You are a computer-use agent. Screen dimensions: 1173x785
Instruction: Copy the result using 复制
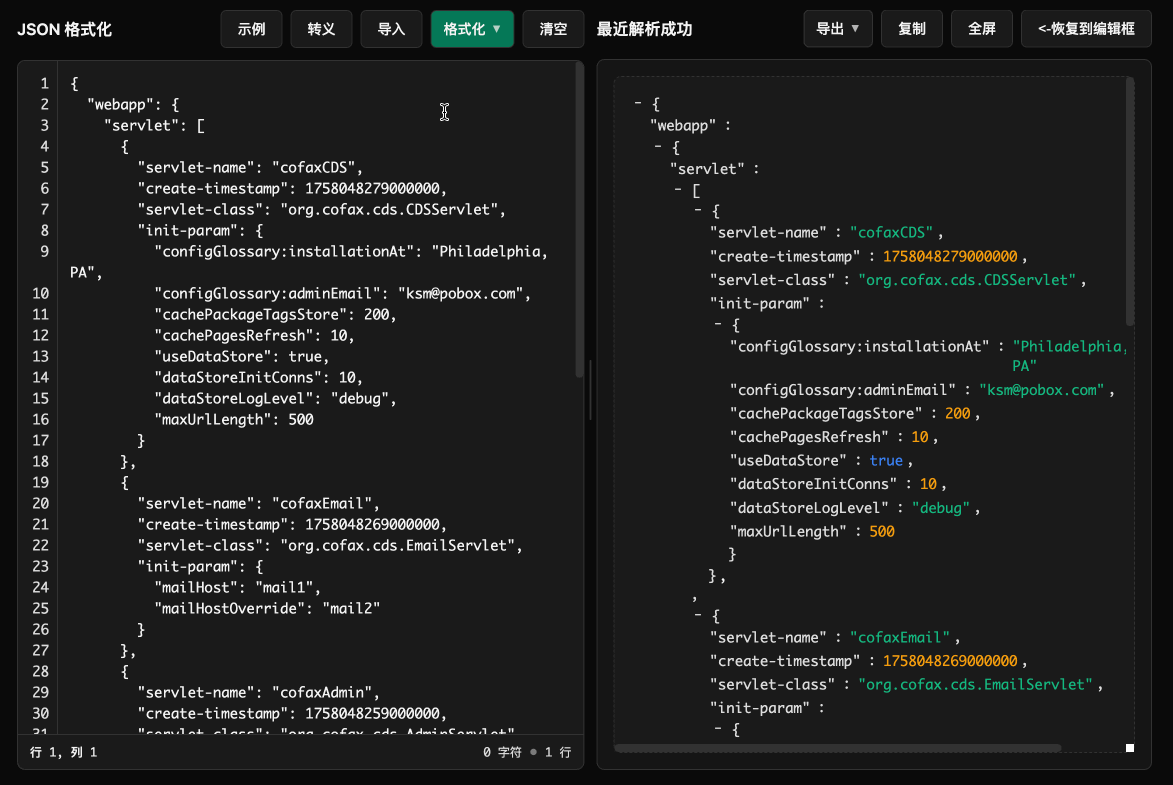[911, 29]
